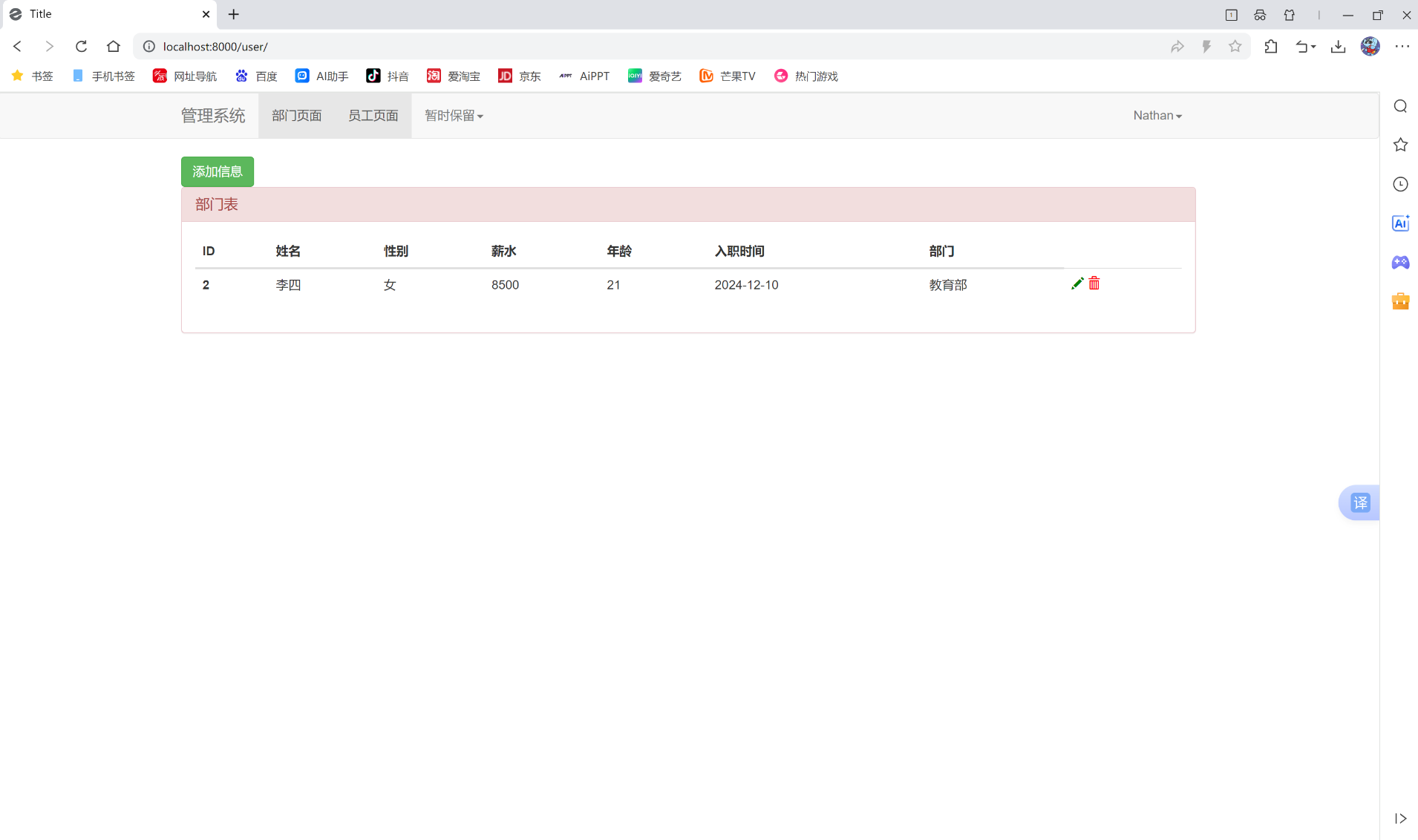Open the 京东 bookmark
The image size is (1418, 840).
click(520, 76)
